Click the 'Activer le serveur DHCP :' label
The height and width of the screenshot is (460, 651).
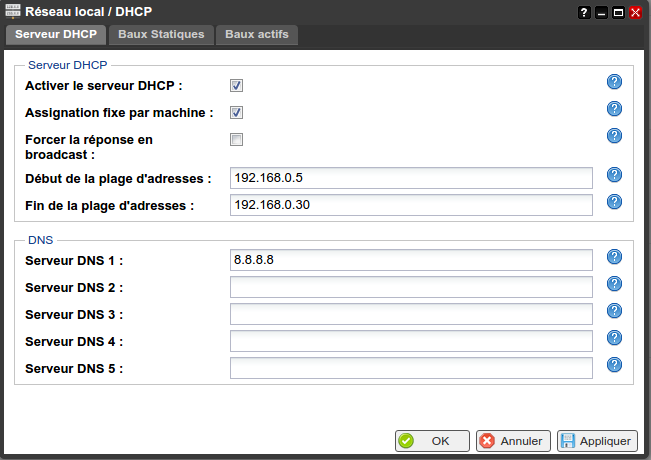tap(103, 86)
